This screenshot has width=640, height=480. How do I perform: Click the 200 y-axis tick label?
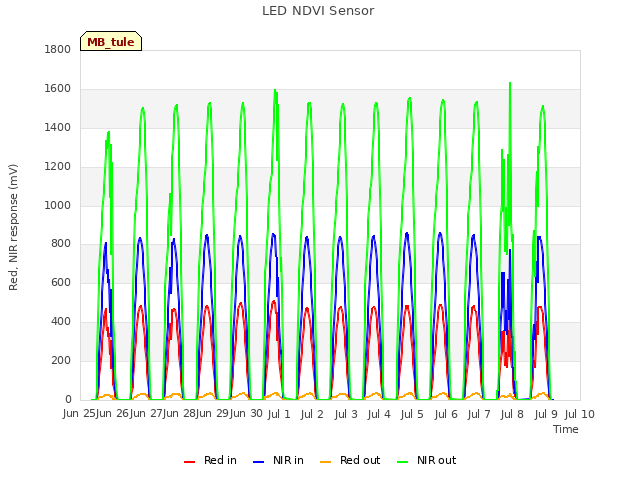click(x=61, y=360)
